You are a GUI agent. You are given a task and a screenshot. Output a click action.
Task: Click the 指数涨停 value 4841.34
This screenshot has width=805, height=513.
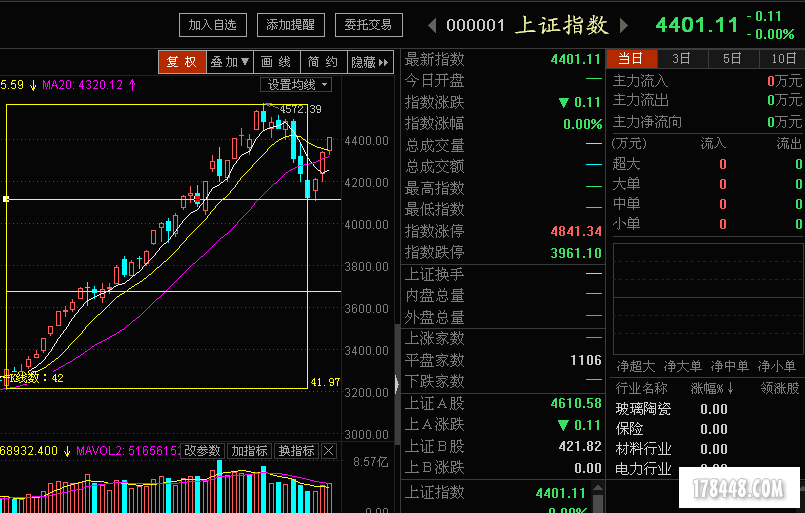tap(576, 231)
